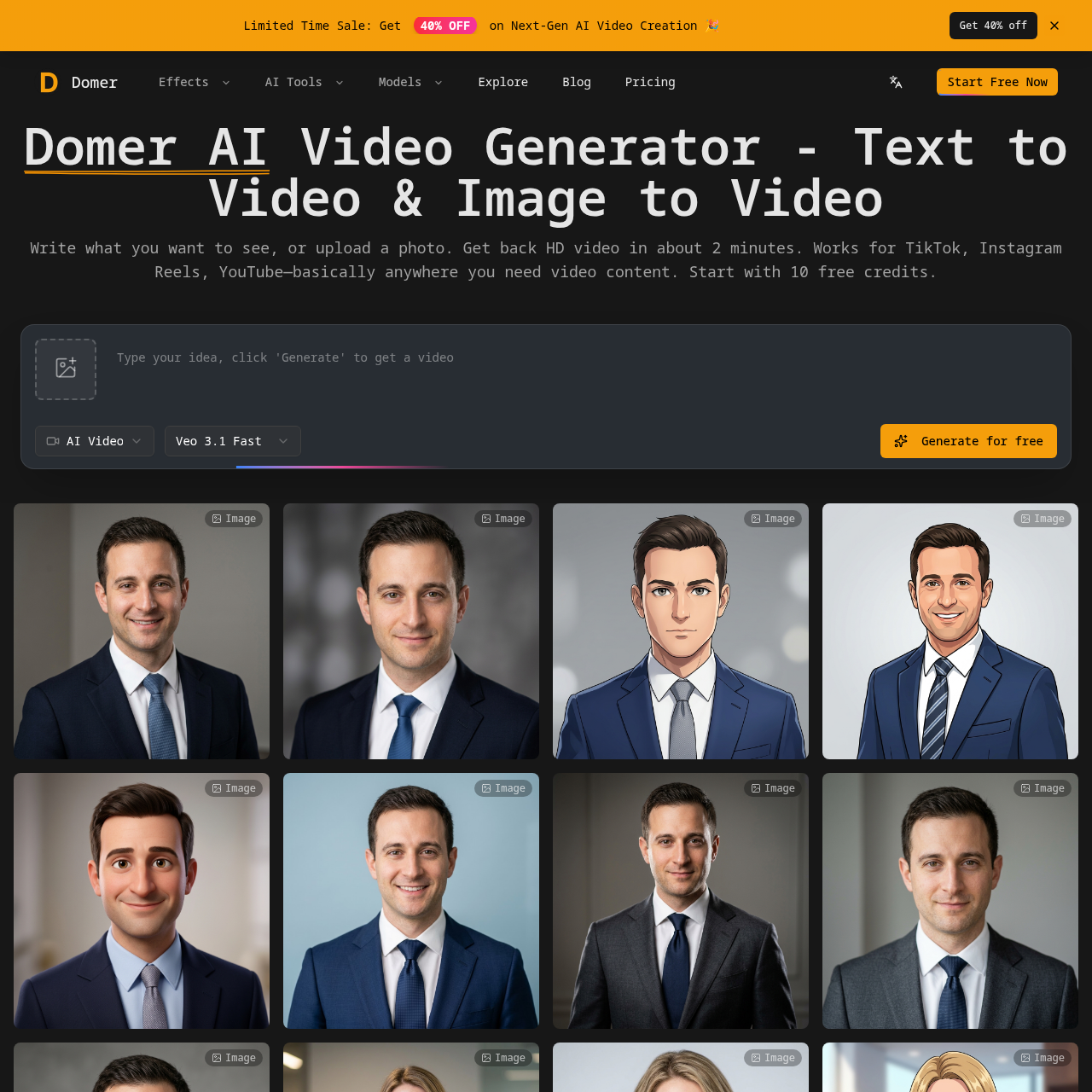Click Image badge on 3D character thumbnail

234,788
